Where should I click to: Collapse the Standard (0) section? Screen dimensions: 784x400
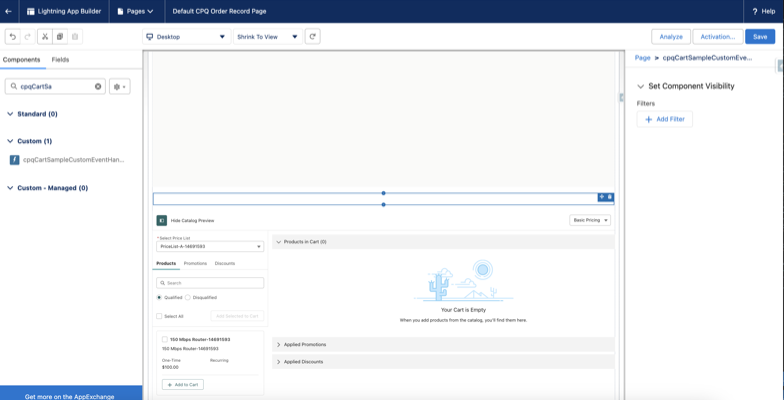(x=10, y=114)
